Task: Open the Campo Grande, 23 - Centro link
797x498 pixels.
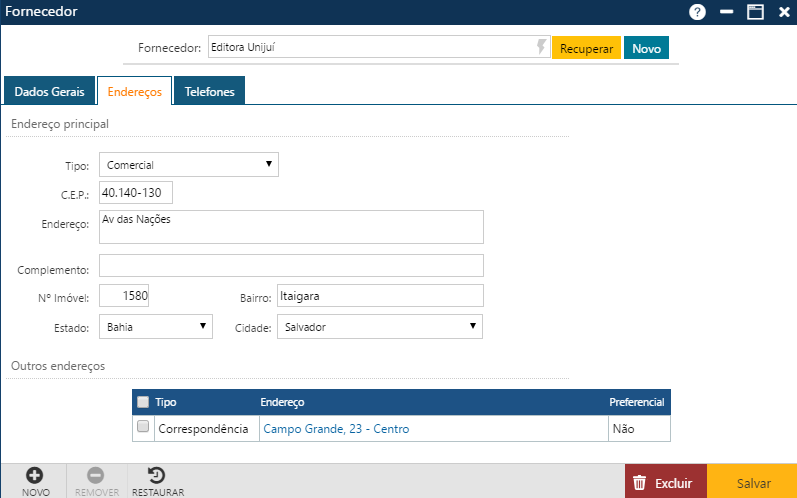Action: (x=335, y=429)
